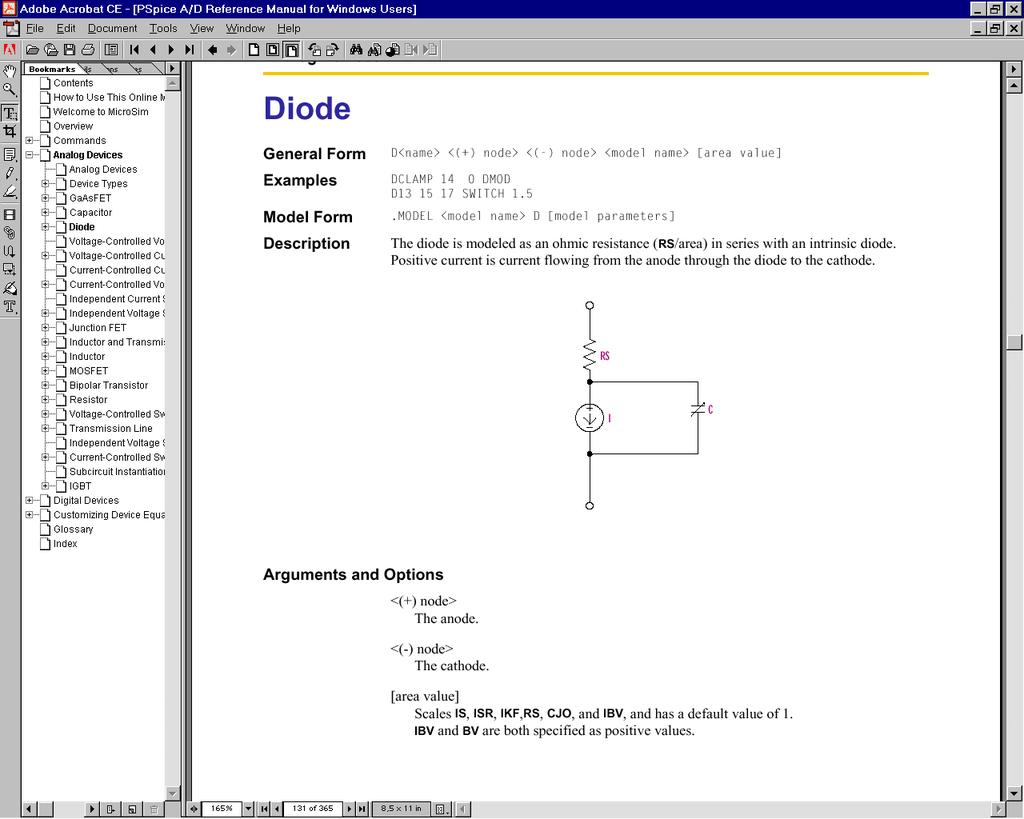This screenshot has height=819, width=1024.
Task: Click status bar first page button
Action: [264, 809]
